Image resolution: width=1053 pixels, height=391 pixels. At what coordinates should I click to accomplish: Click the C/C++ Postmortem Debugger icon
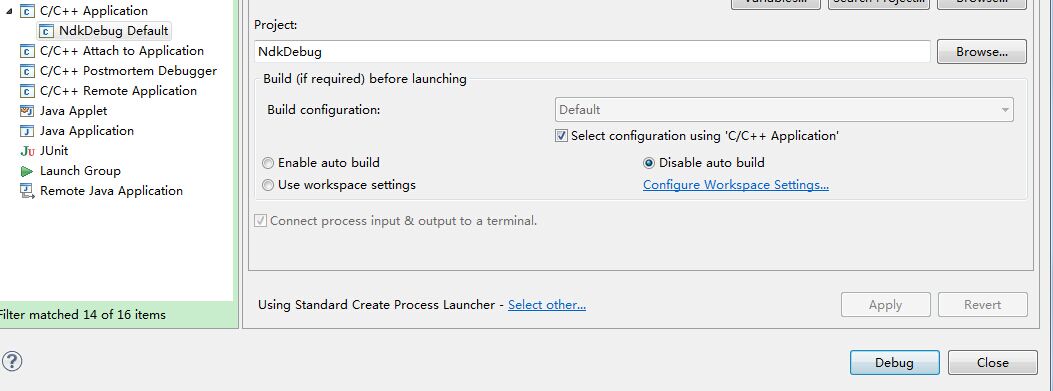[x=27, y=71]
